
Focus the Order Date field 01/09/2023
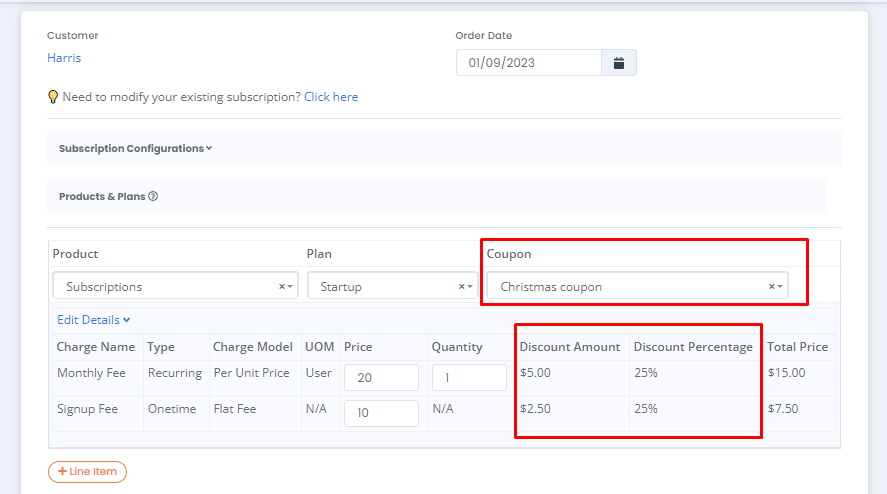click(x=529, y=63)
